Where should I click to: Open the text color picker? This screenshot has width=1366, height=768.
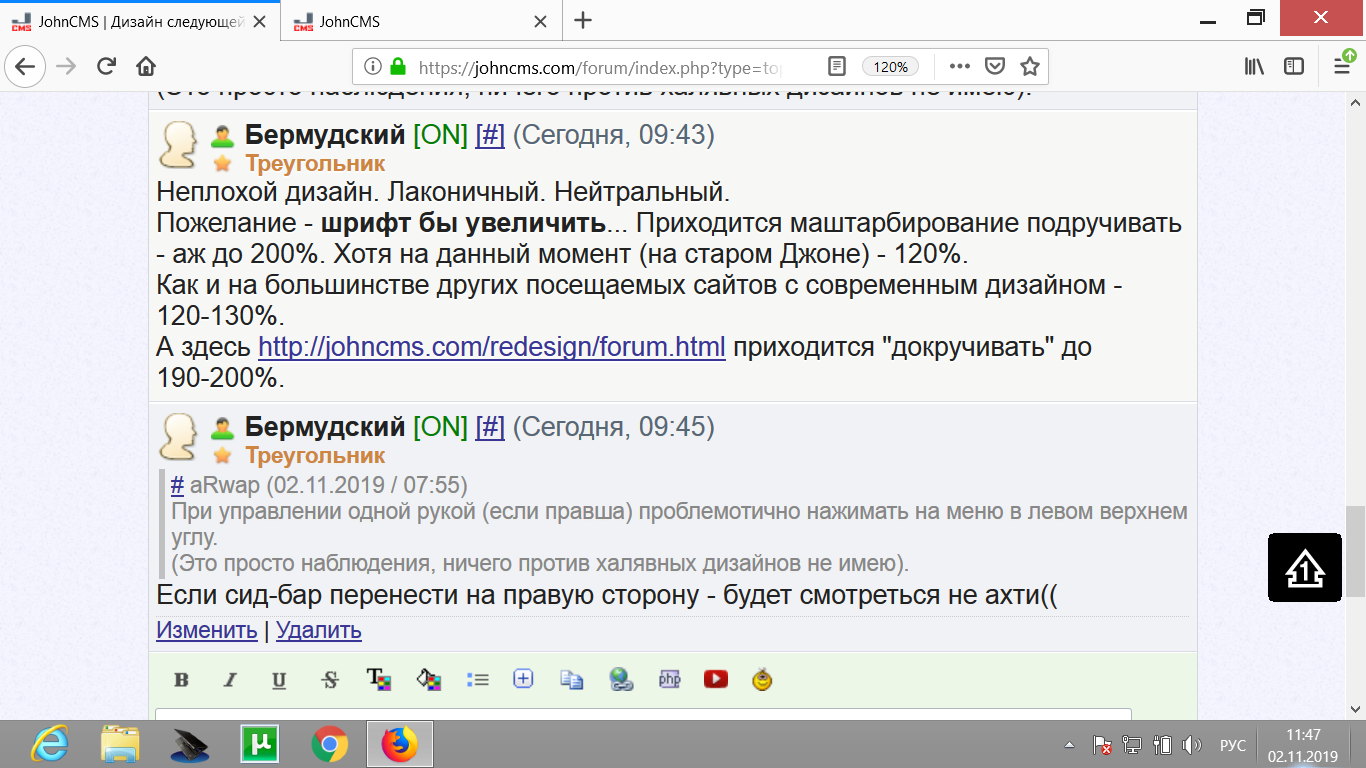(379, 680)
